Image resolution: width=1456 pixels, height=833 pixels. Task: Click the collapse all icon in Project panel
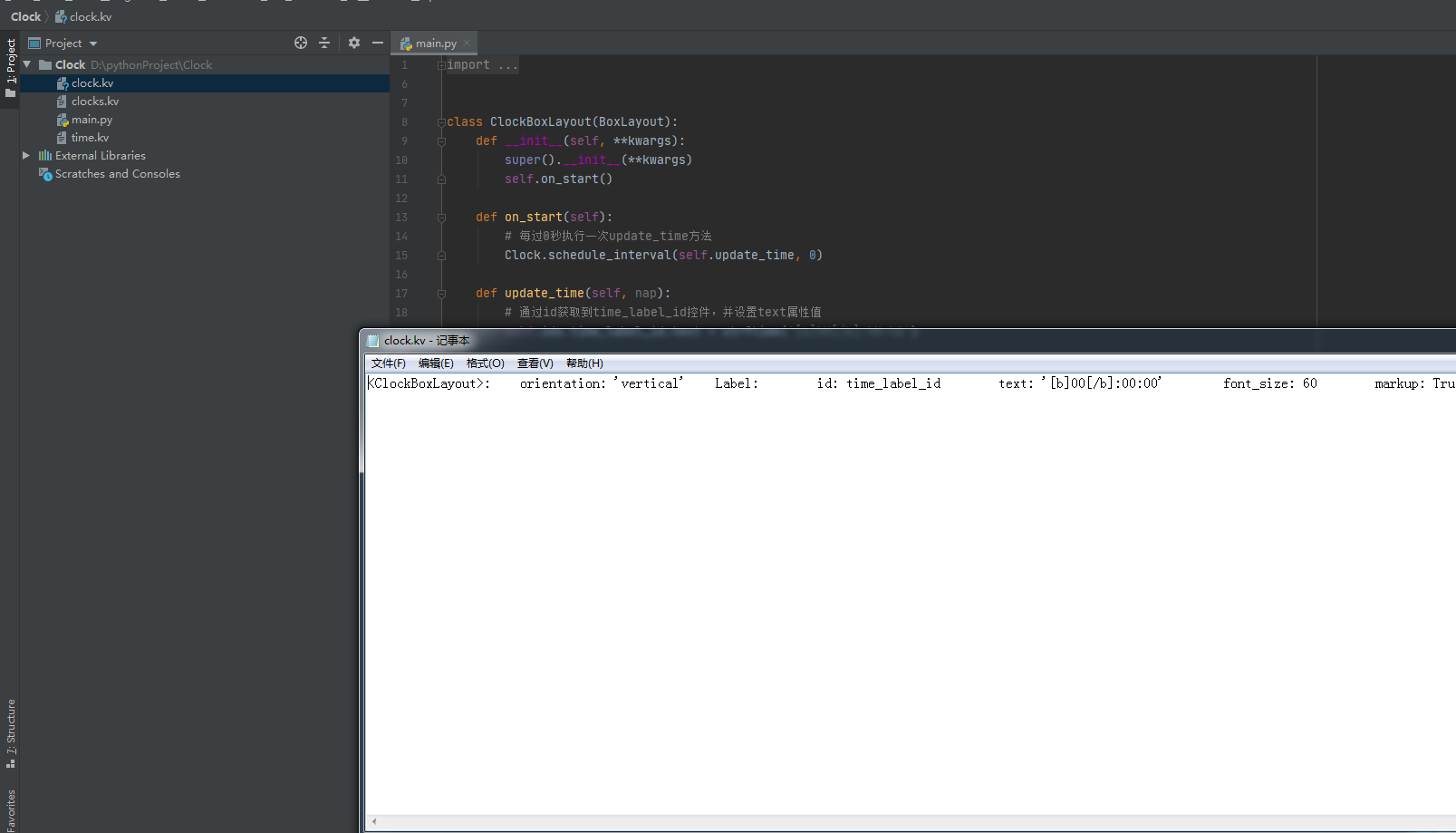(324, 43)
